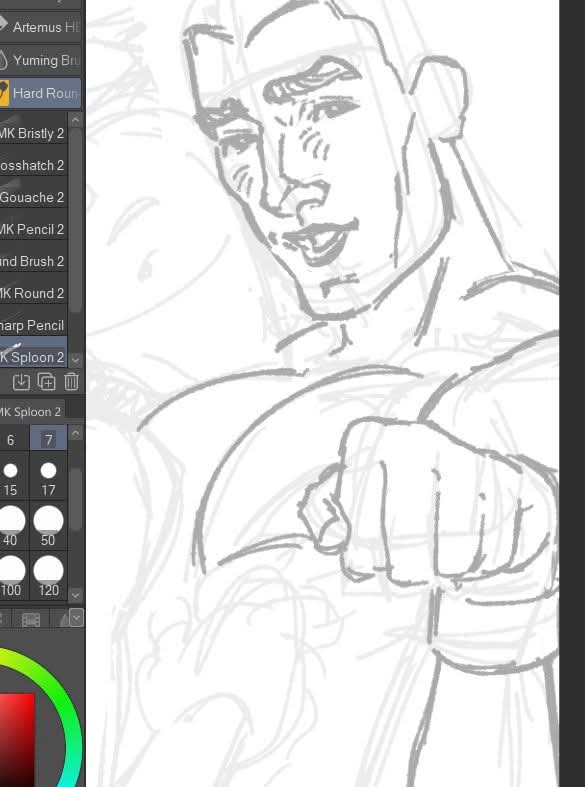Screen dimensions: 585x787
Task: Click the brush size scroll-up arrow
Action: click(x=75, y=433)
